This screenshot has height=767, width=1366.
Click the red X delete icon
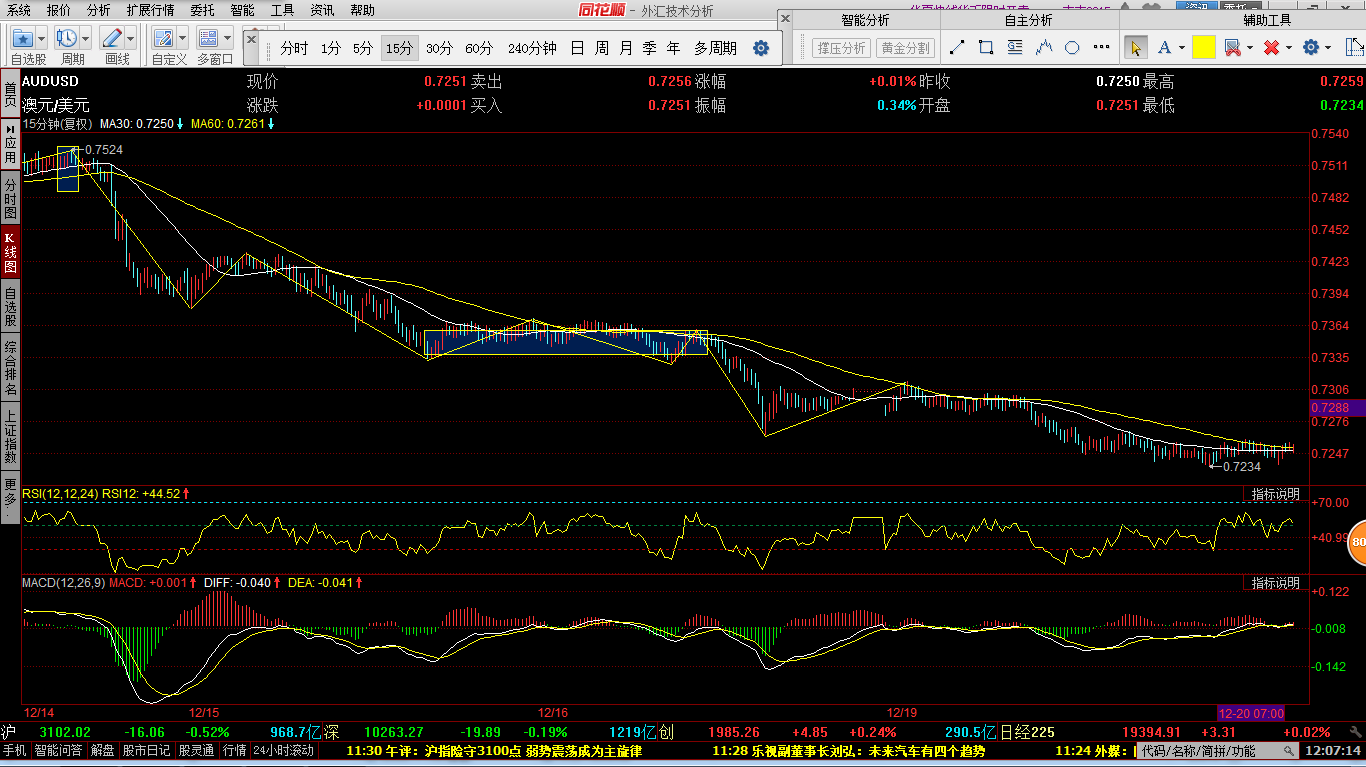click(x=1271, y=47)
